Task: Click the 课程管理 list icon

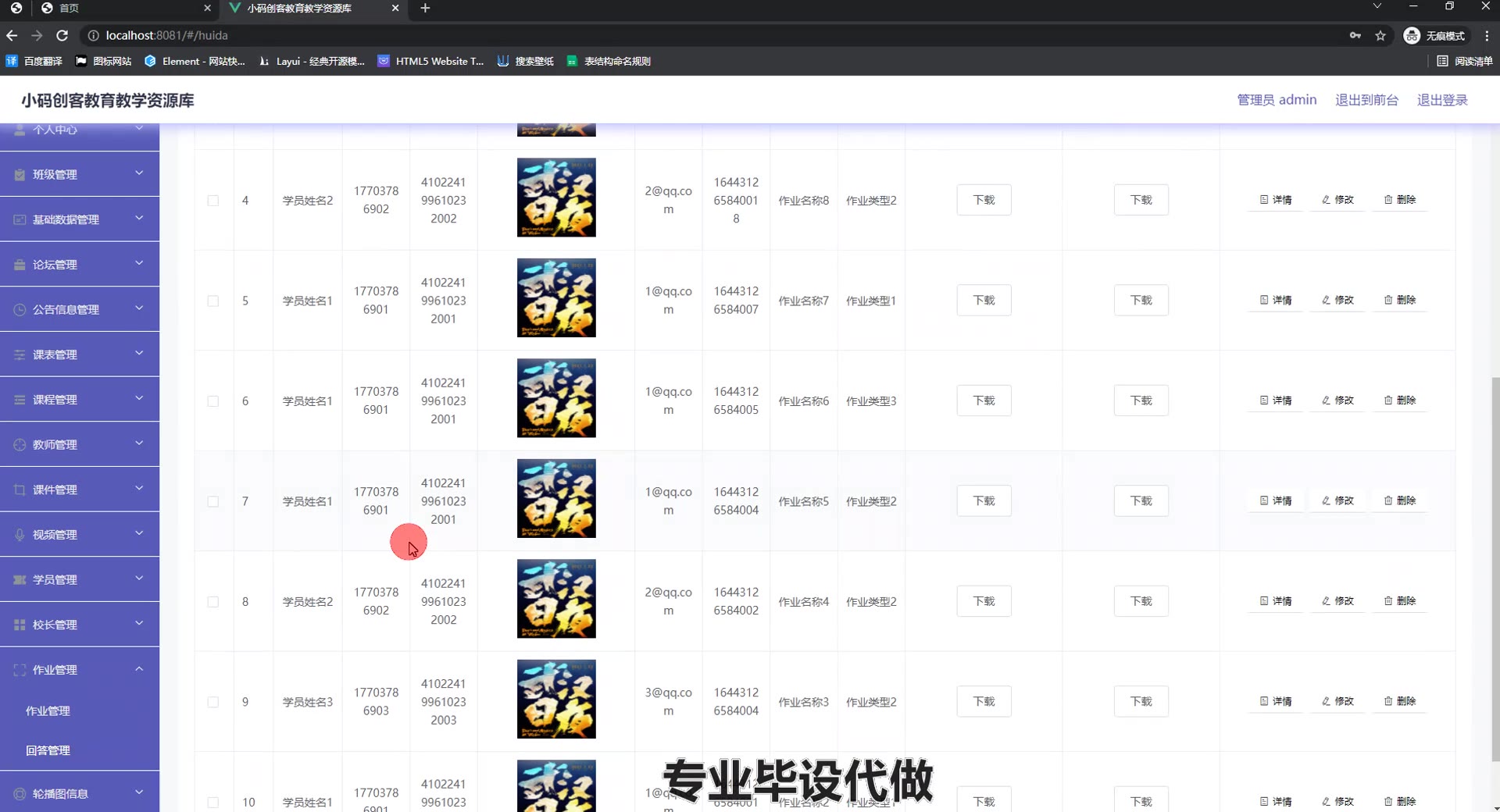Action: click(20, 400)
